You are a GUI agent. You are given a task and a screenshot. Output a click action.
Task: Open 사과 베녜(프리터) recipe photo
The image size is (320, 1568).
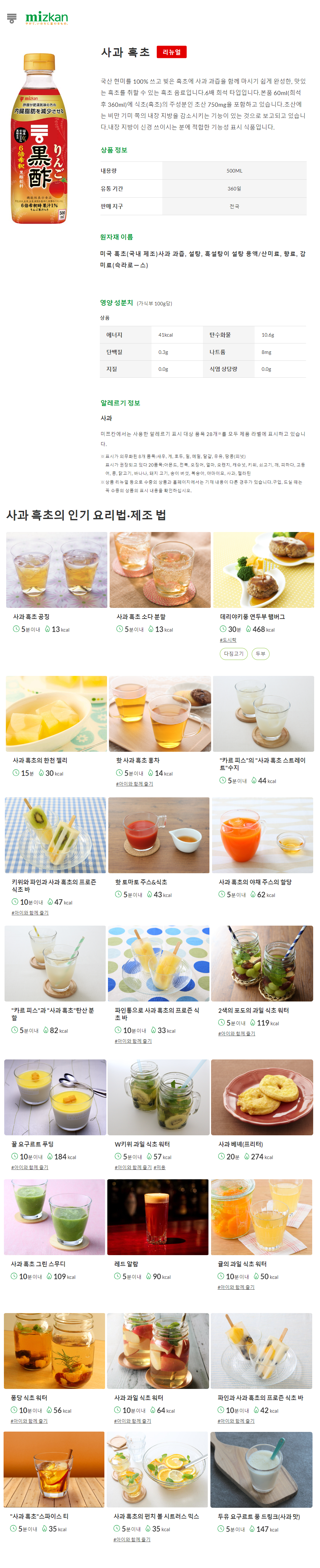point(262,1097)
